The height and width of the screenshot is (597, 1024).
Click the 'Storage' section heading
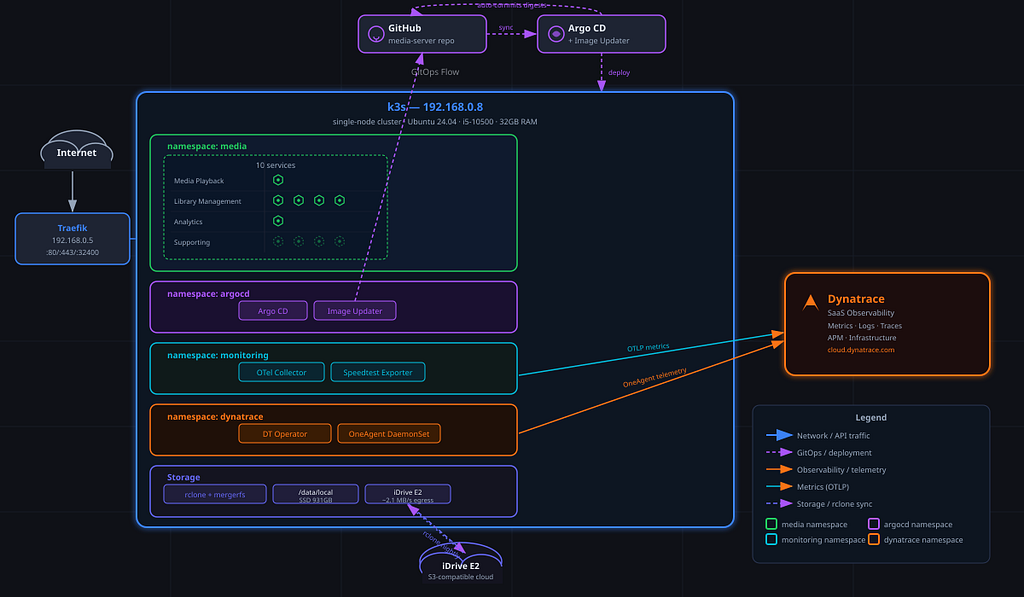tap(184, 477)
